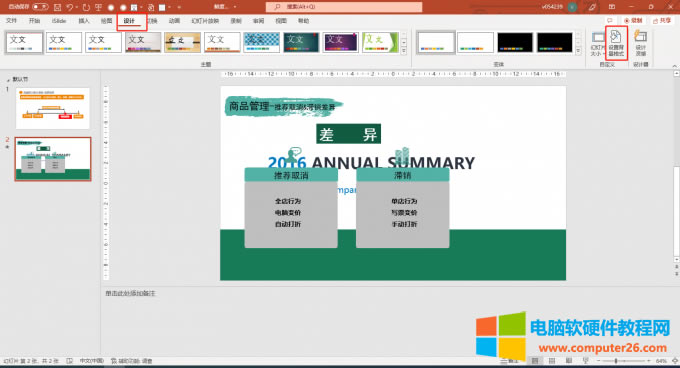
Task: Click the Share (共享) button
Action: click(x=662, y=21)
